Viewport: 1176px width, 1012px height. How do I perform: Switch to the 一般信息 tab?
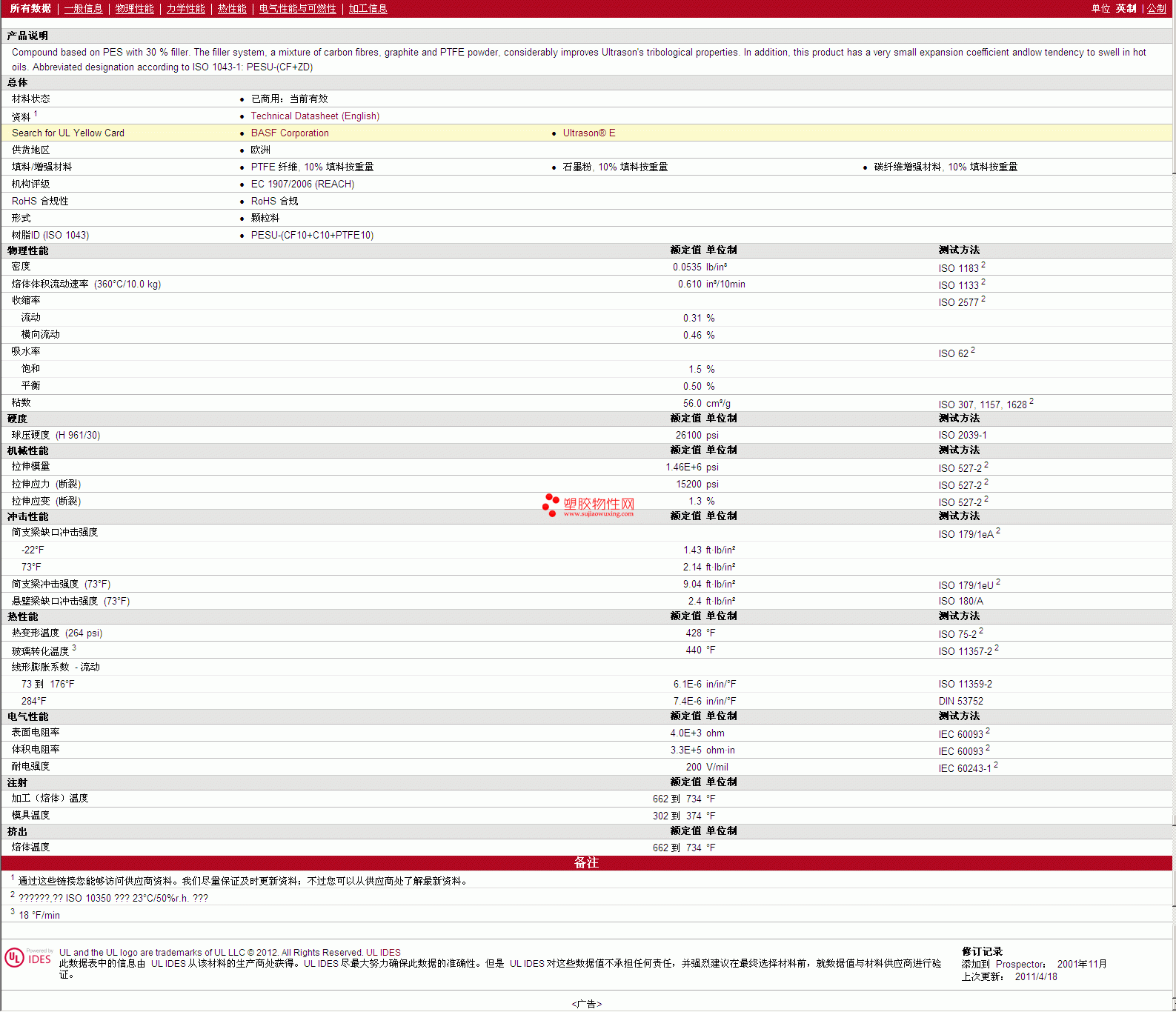point(84,9)
